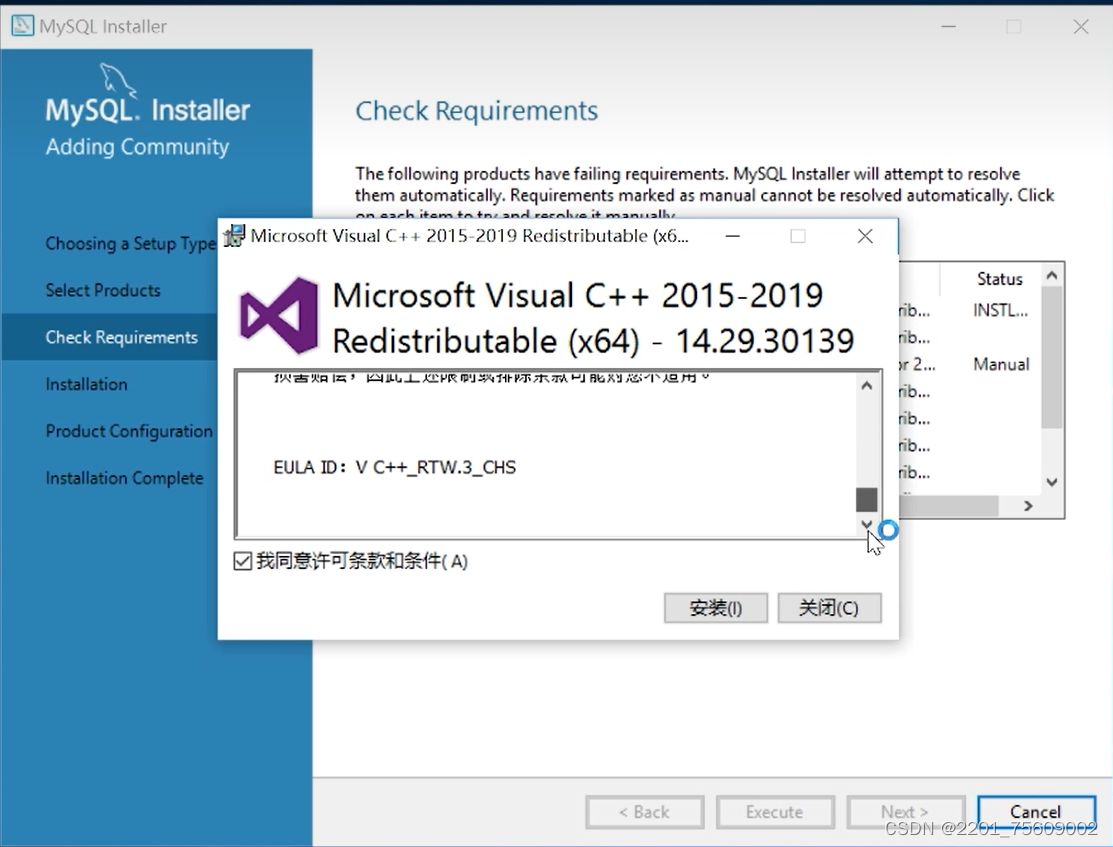Click the Execute button in the MySQL Installer
The height and width of the screenshot is (847, 1113).
pyautogui.click(x=774, y=812)
